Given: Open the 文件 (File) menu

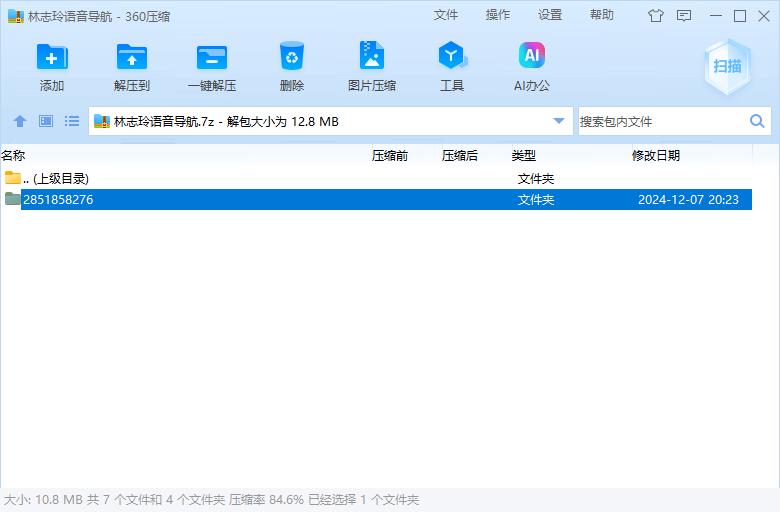Looking at the screenshot, I should [x=446, y=15].
